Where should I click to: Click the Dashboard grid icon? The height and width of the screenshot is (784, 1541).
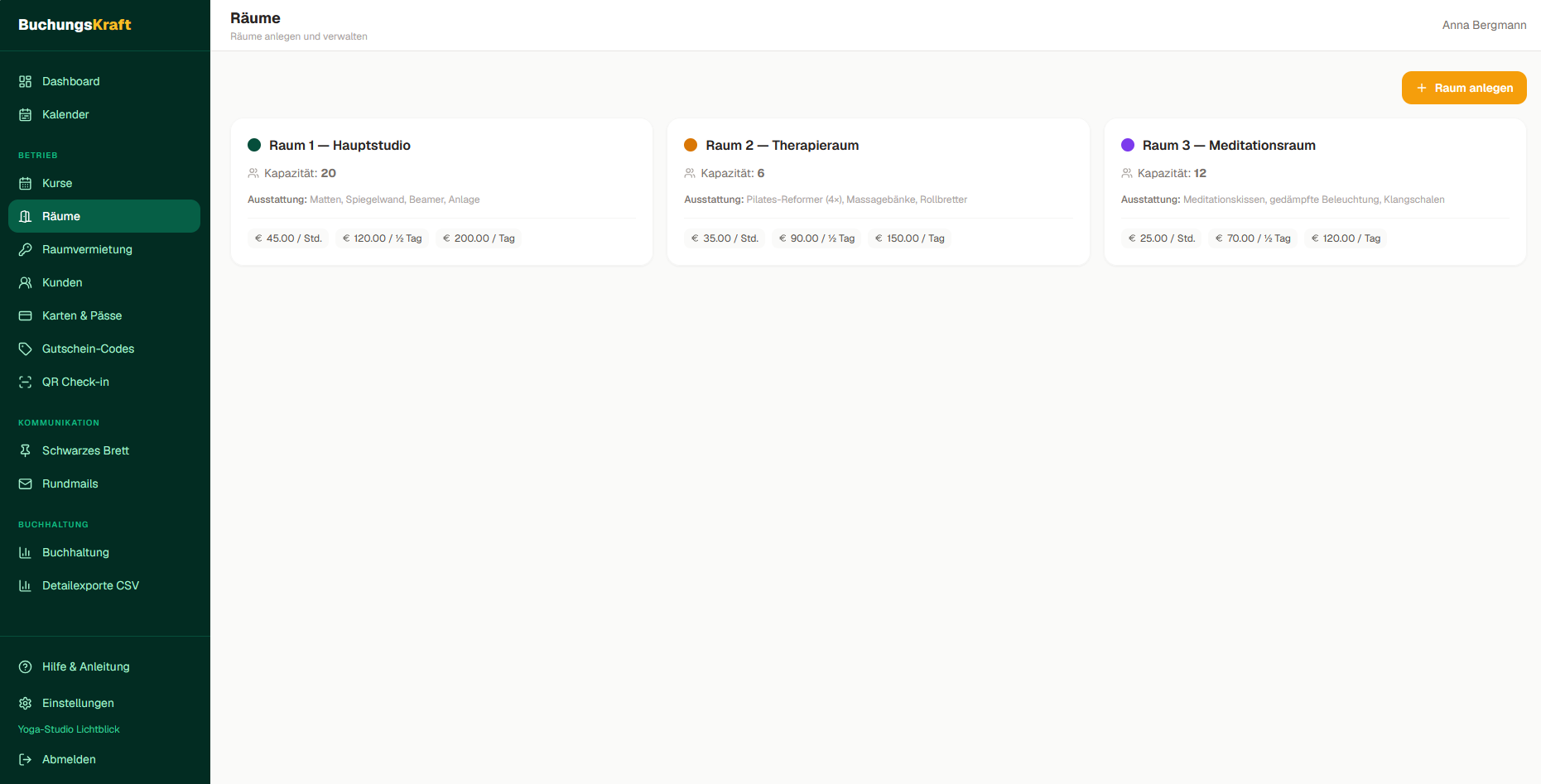(26, 81)
